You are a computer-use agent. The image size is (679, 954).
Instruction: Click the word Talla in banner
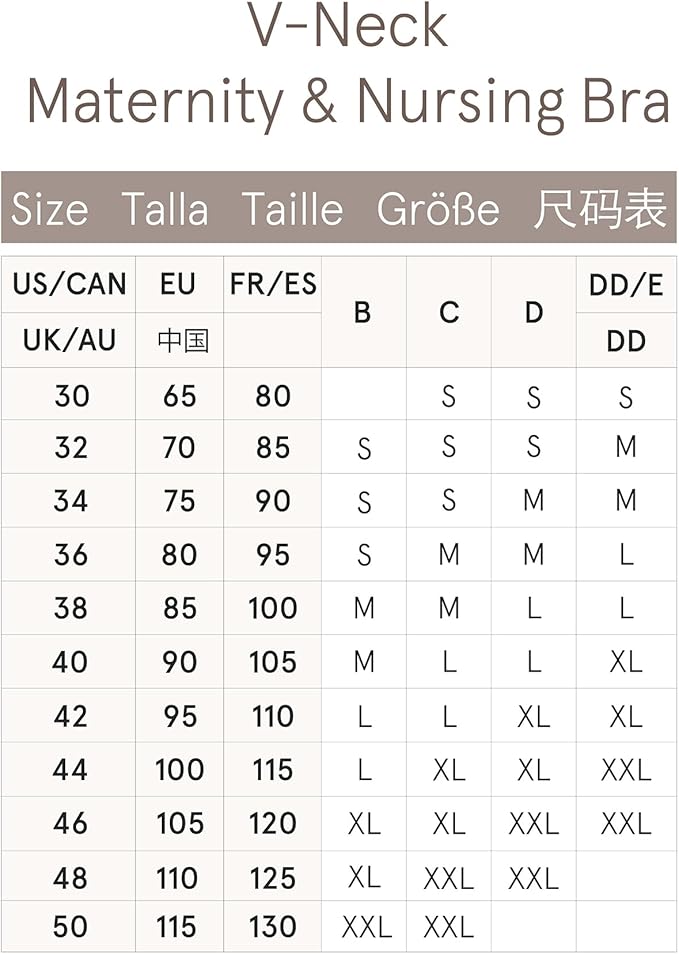pyautogui.click(x=165, y=210)
